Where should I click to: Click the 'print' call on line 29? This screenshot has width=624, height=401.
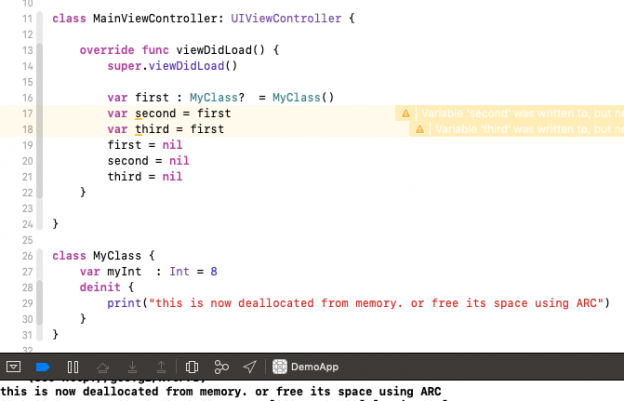124,303
